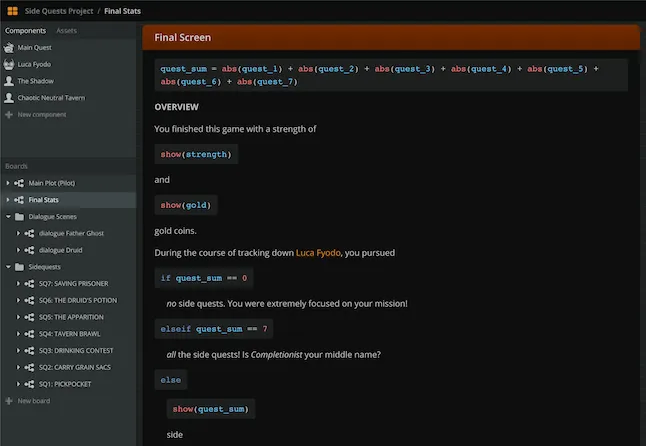This screenshot has width=646, height=446.
Task: Open the dialogue Druid board
Action: click(x=61, y=250)
